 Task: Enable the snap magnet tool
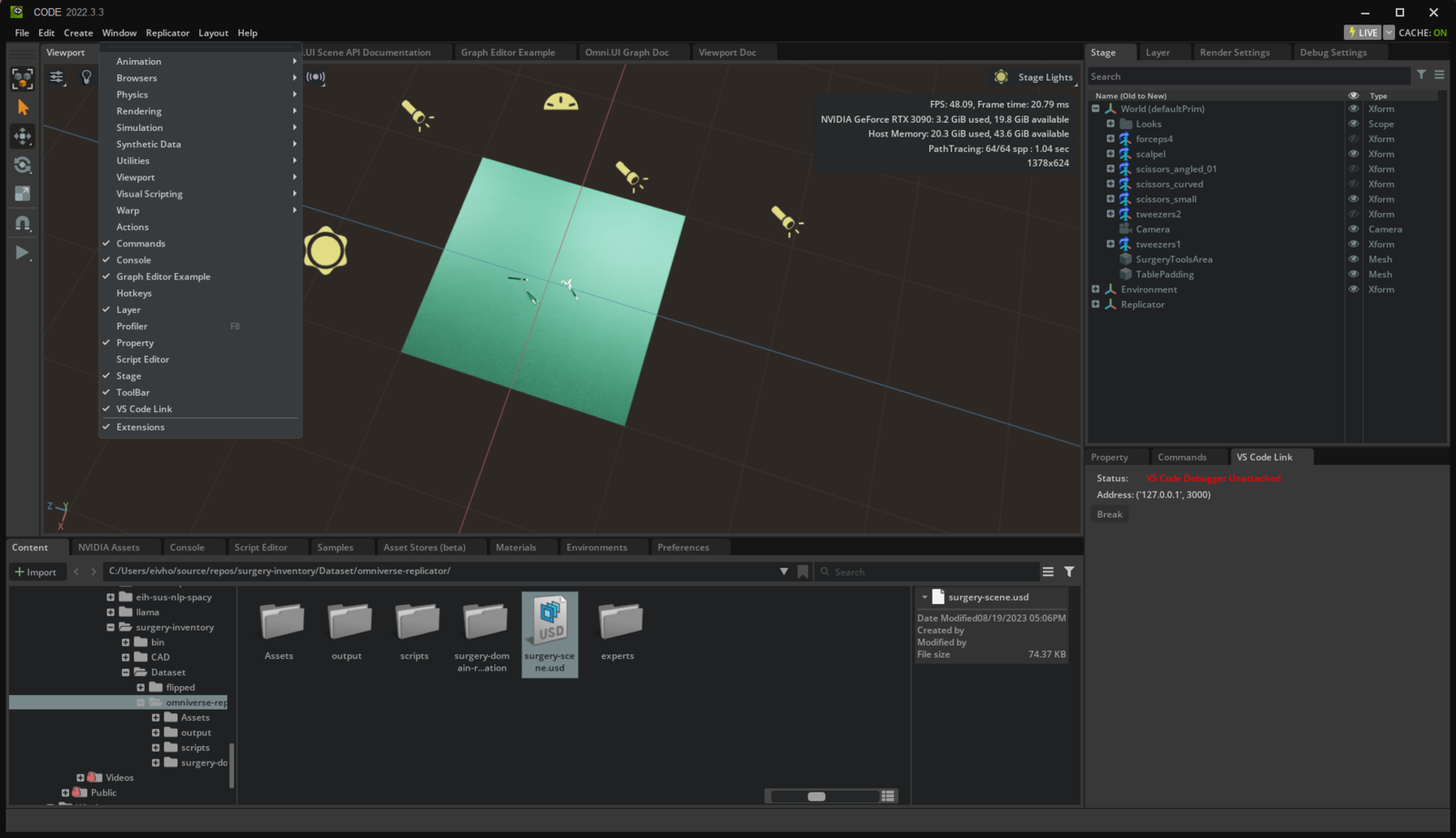click(23, 223)
